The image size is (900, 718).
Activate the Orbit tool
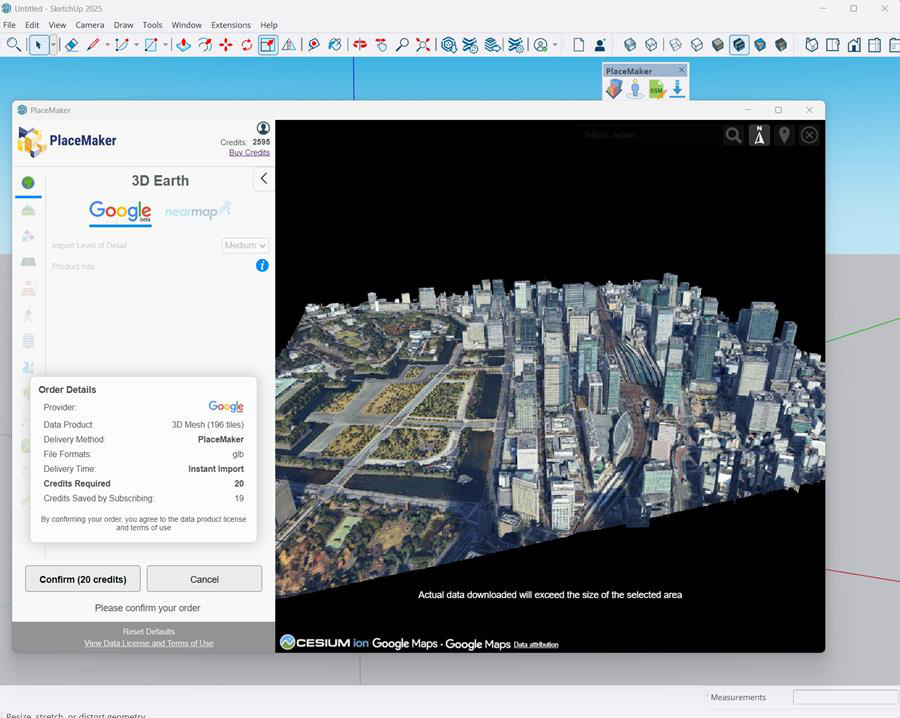click(x=360, y=45)
